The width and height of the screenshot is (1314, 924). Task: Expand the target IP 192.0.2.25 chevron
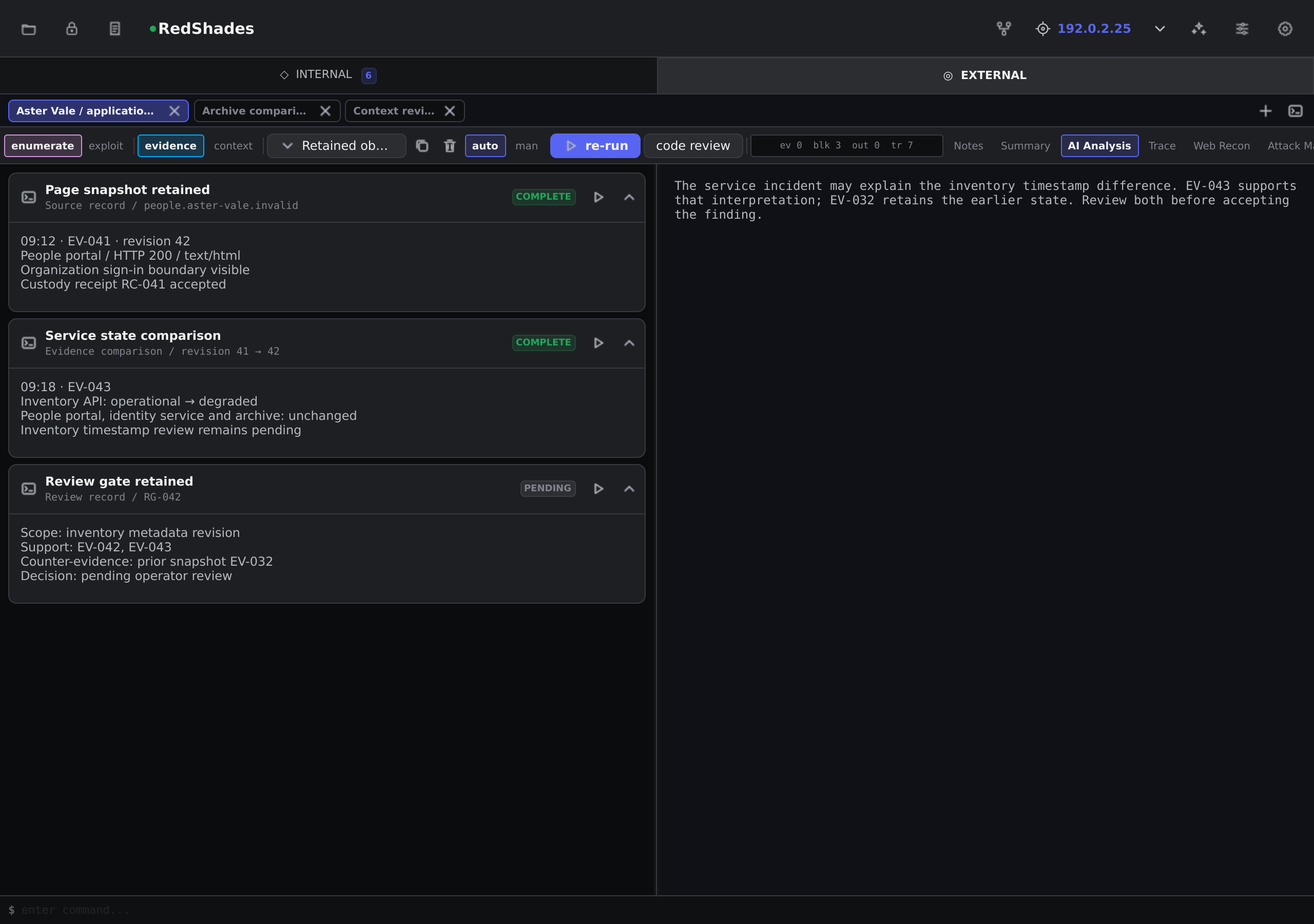[1160, 29]
